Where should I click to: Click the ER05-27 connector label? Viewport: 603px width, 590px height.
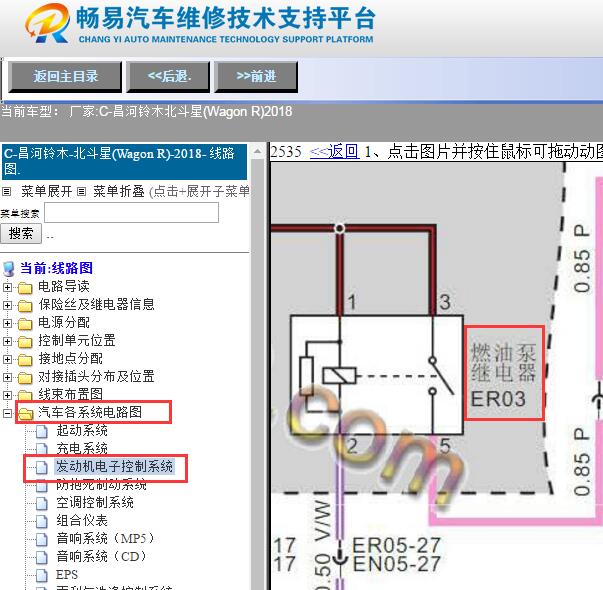coord(396,545)
